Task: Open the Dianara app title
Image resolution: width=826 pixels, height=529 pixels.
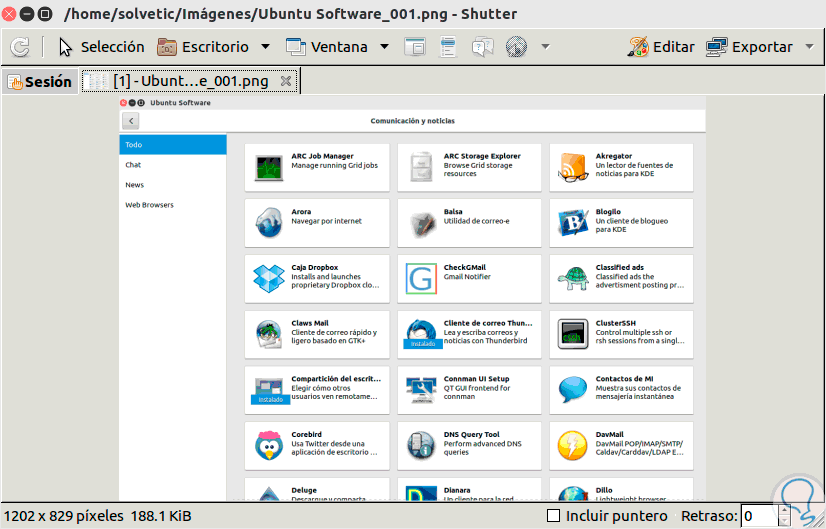Action: tap(457, 490)
